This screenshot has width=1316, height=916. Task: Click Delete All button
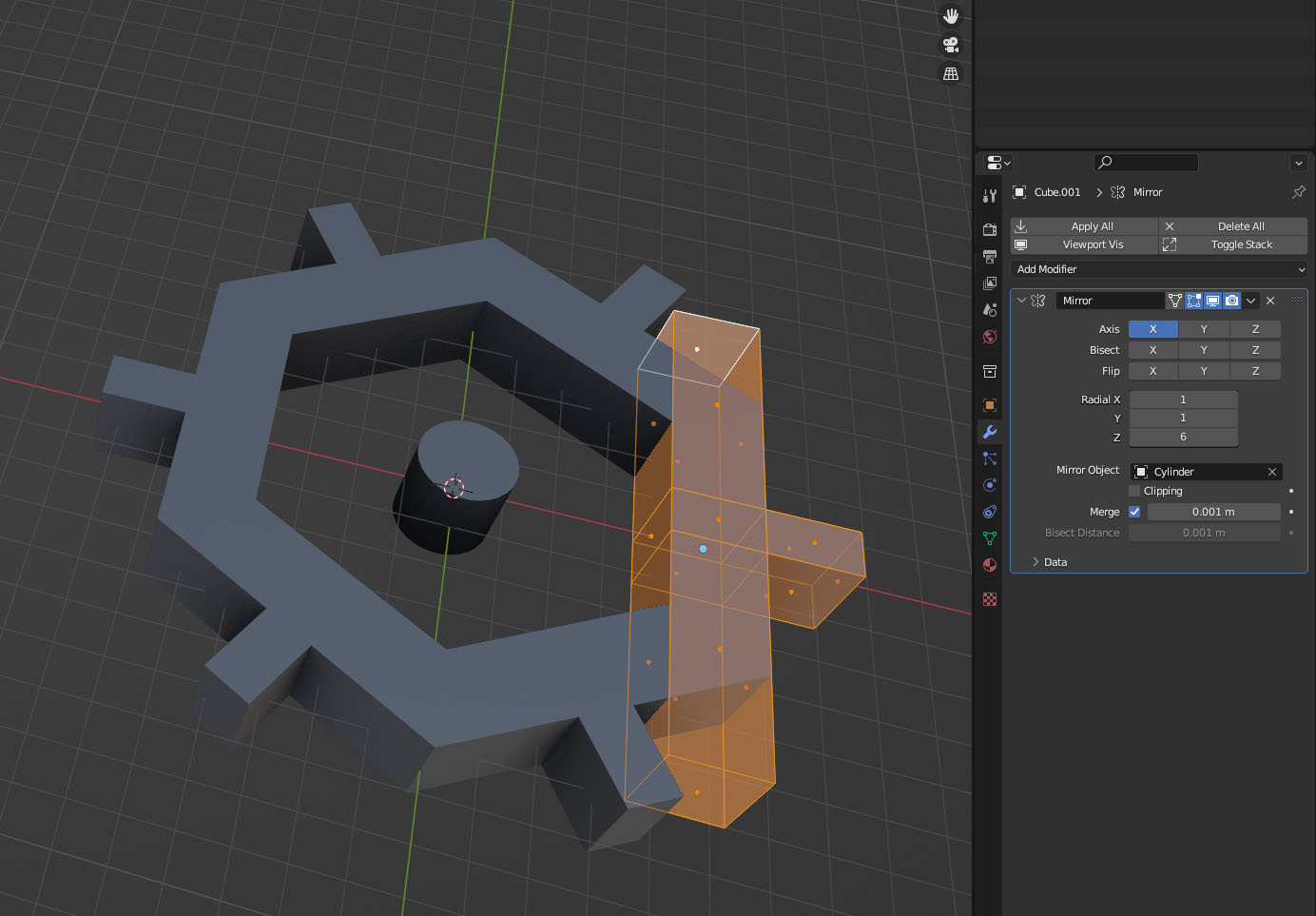(1234, 226)
